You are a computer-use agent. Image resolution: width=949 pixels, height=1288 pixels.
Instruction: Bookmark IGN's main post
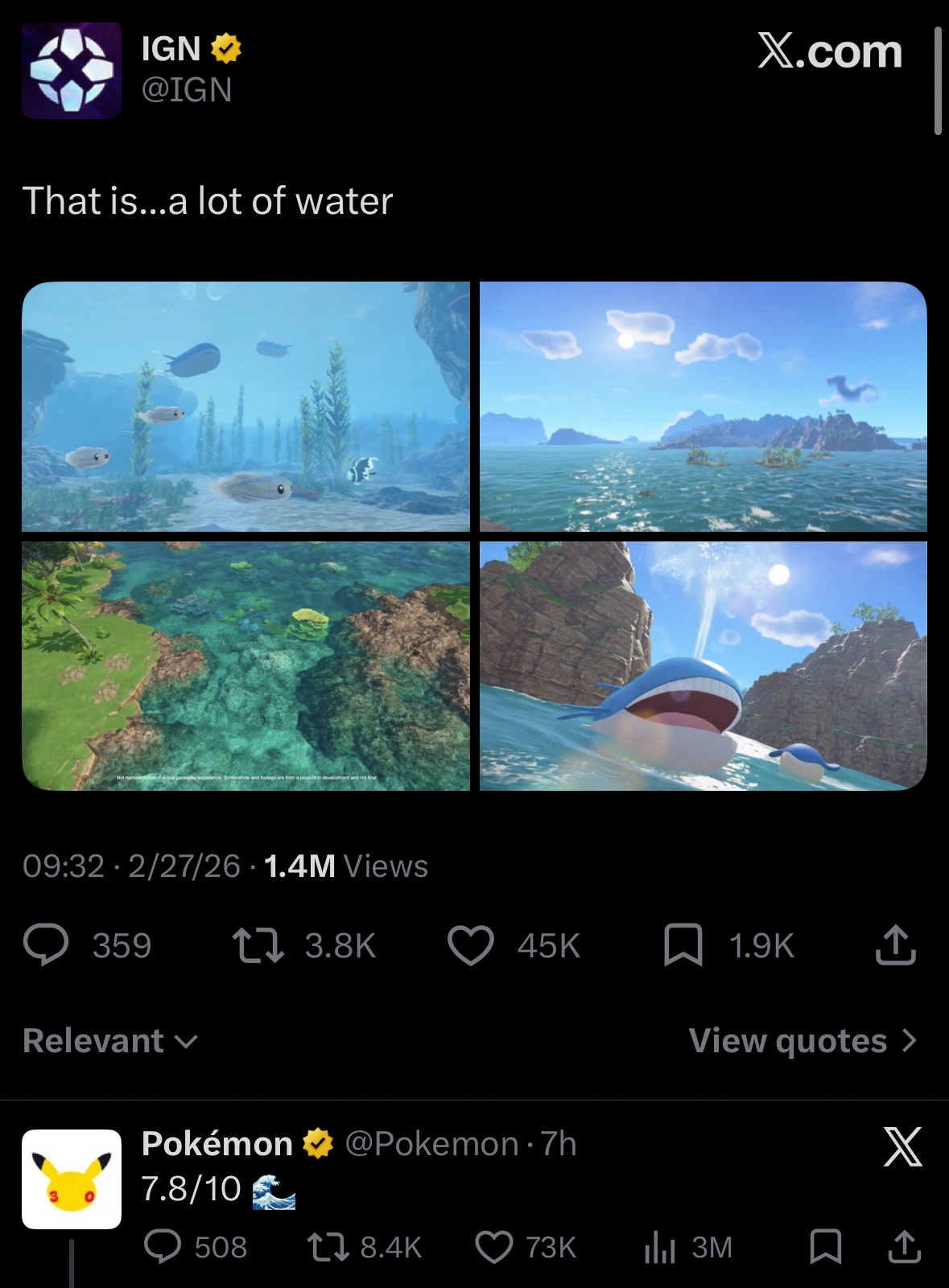(683, 945)
